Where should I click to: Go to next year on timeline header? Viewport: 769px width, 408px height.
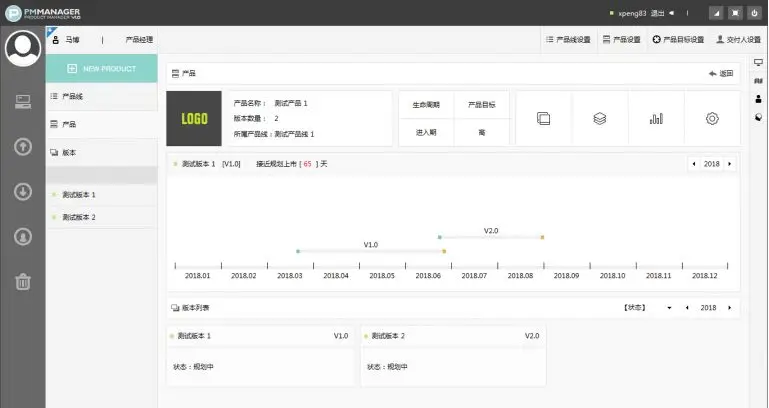(730, 163)
